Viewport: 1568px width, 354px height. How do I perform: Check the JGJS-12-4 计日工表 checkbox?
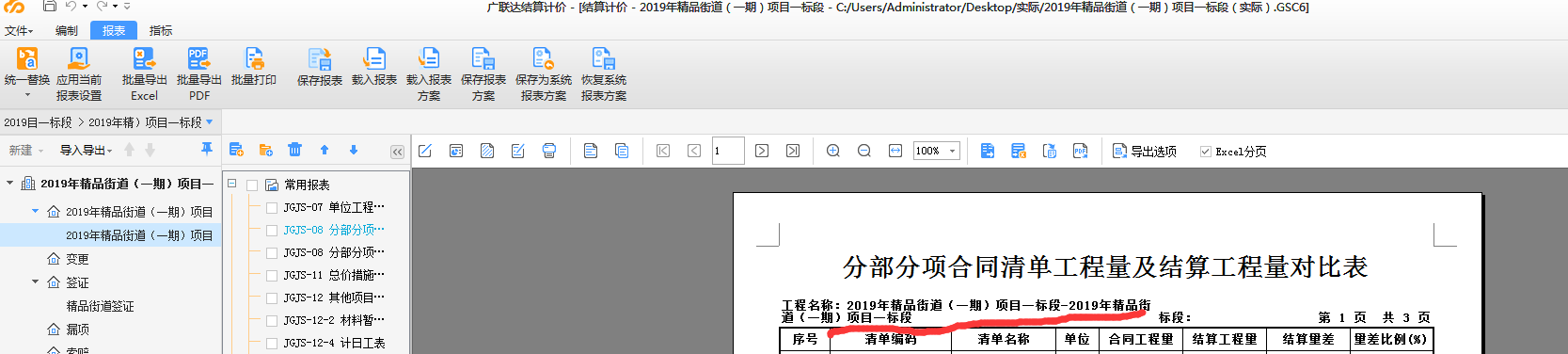click(x=272, y=344)
